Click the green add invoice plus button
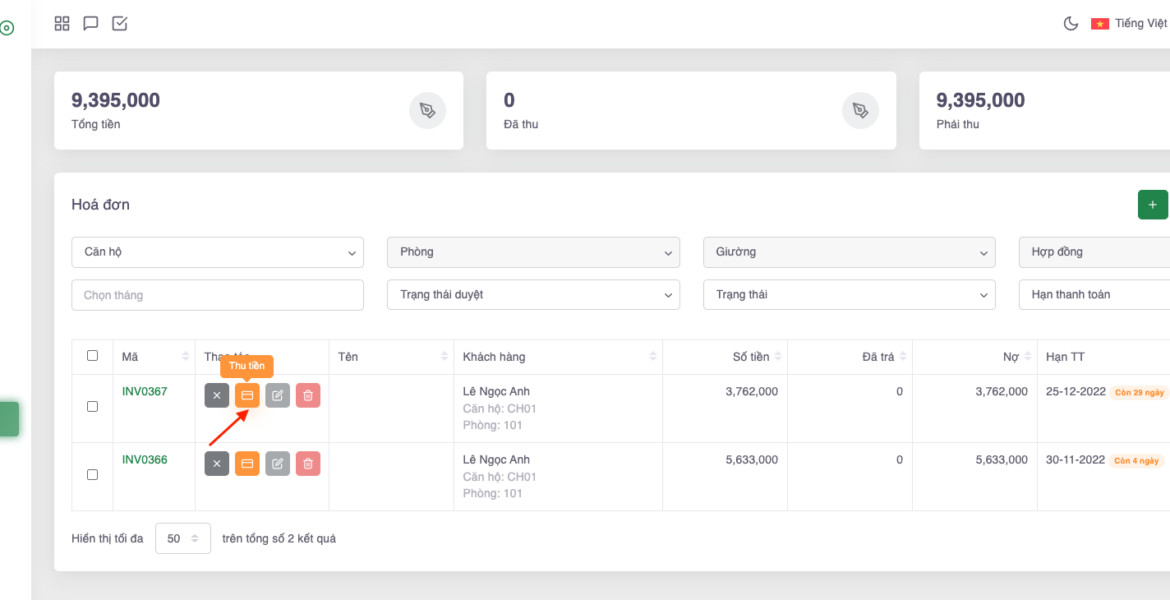Image resolution: width=1170 pixels, height=600 pixels. (x=1152, y=204)
